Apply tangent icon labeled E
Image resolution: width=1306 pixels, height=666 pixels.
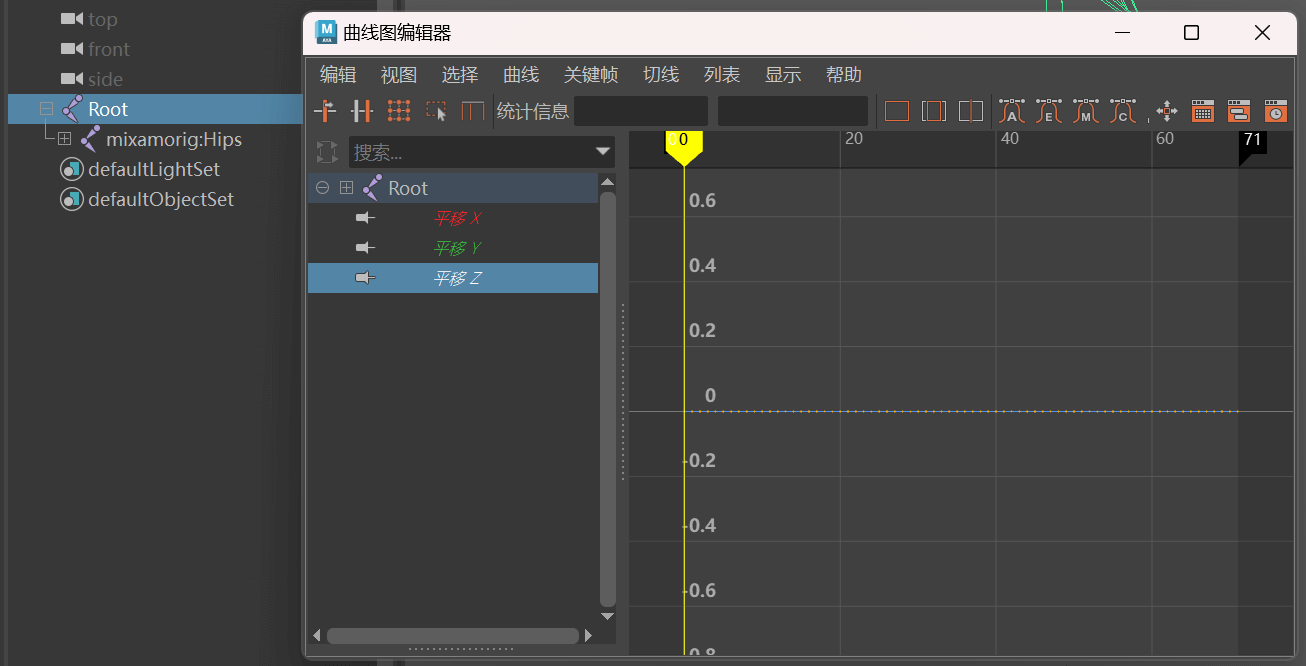(x=1049, y=111)
